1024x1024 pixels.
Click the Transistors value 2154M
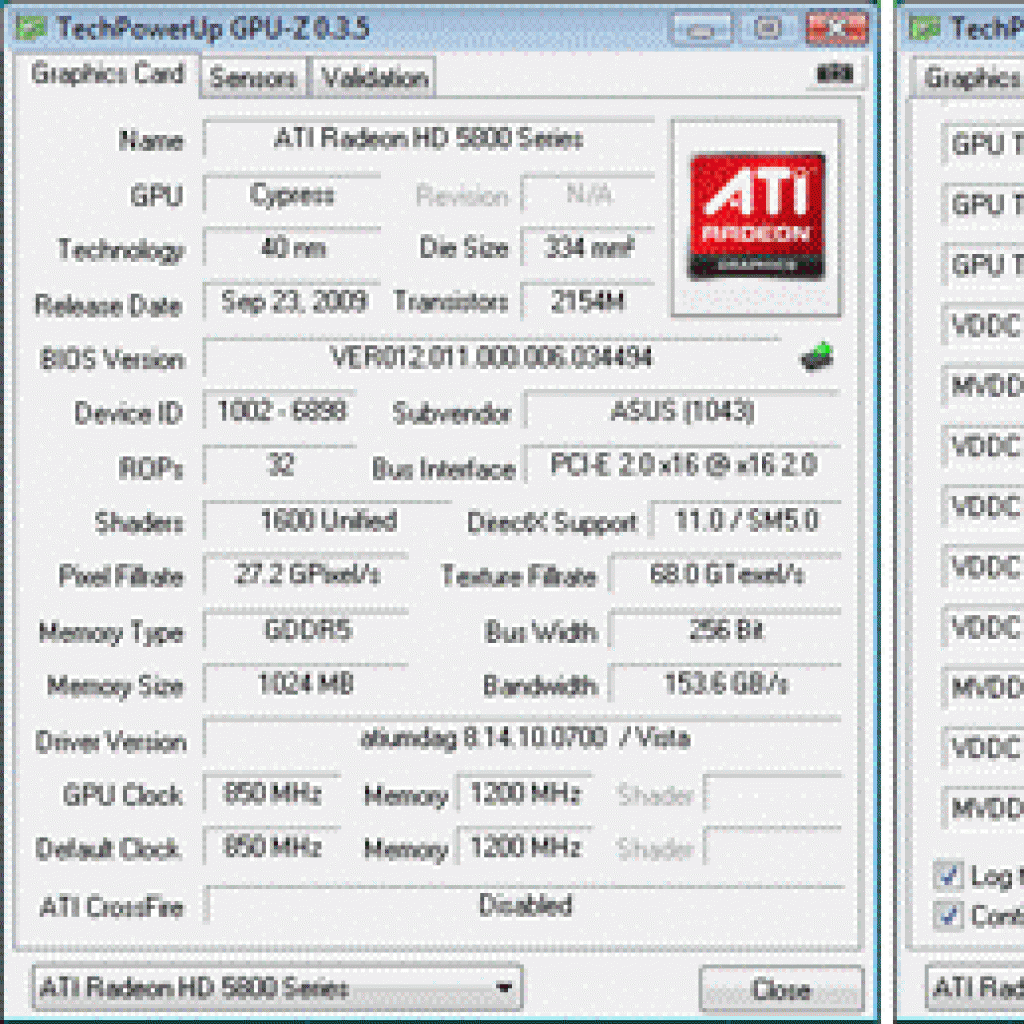(x=588, y=301)
